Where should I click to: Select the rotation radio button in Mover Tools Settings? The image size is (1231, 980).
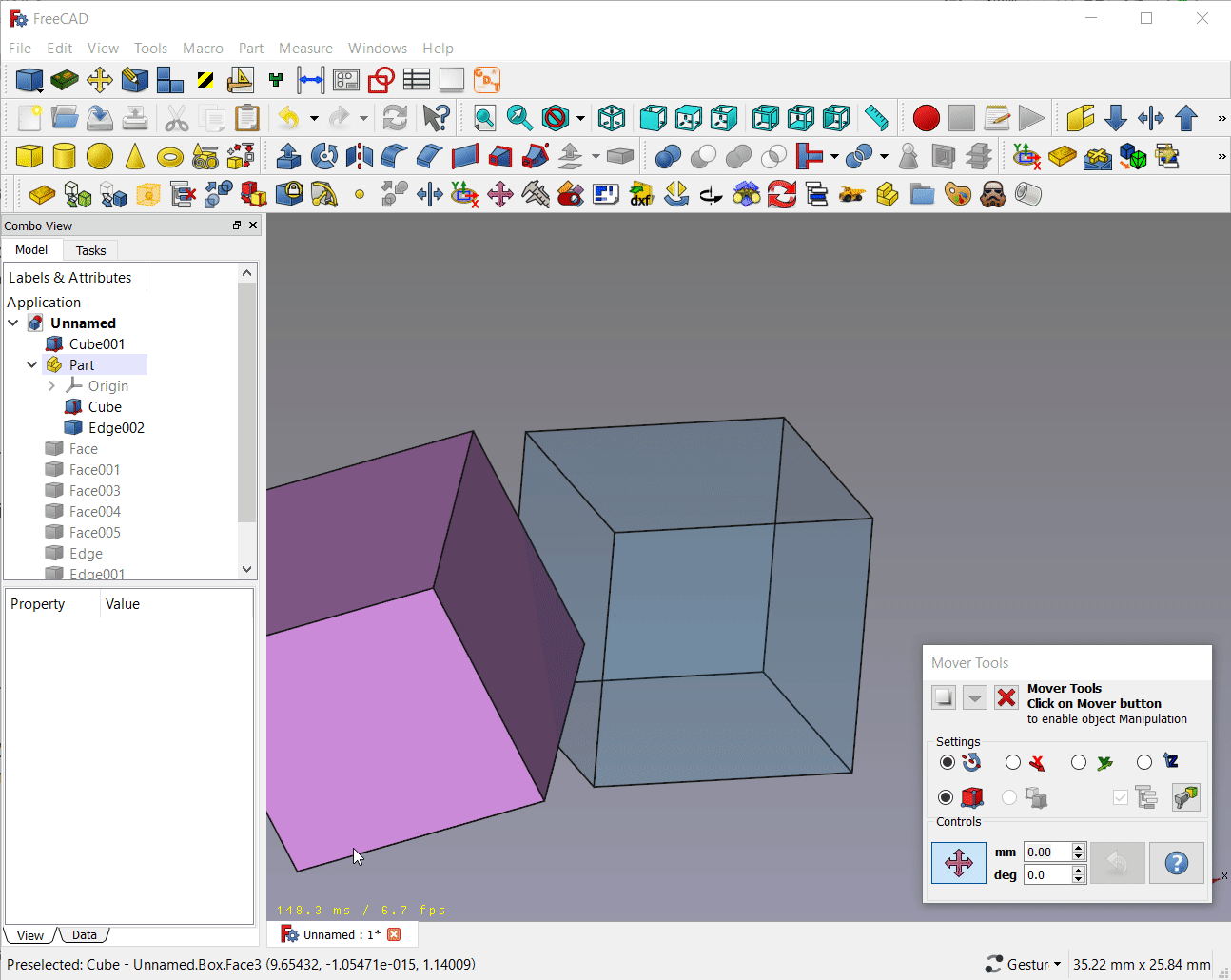[x=948, y=762]
